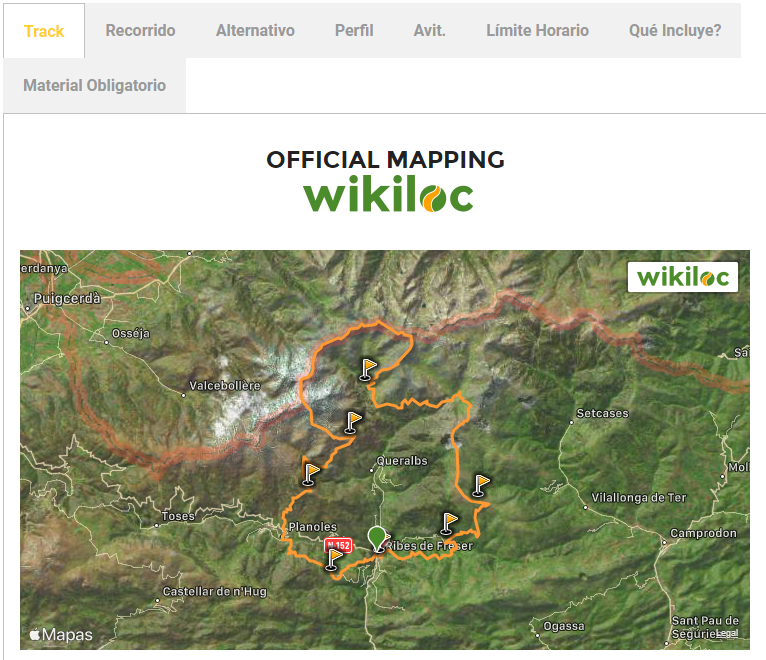Click the Toses town label
Screen dimensions: 766x660
[x=178, y=516]
